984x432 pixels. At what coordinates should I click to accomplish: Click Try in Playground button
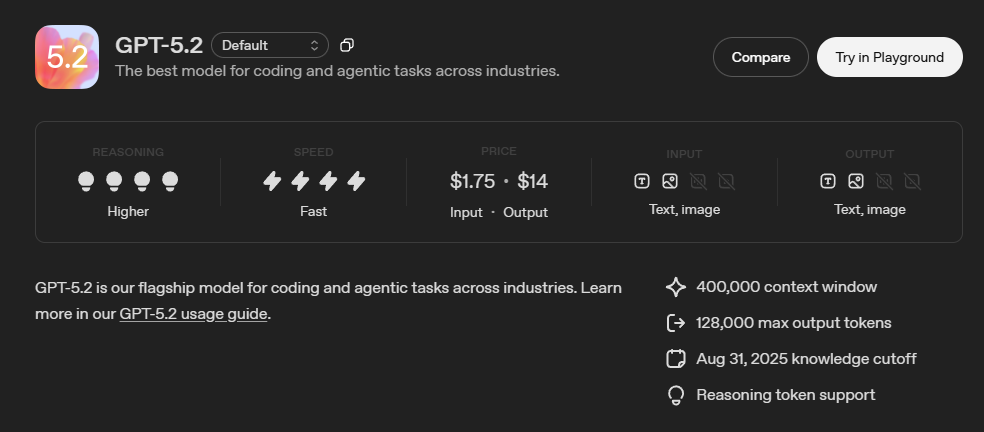tap(889, 57)
